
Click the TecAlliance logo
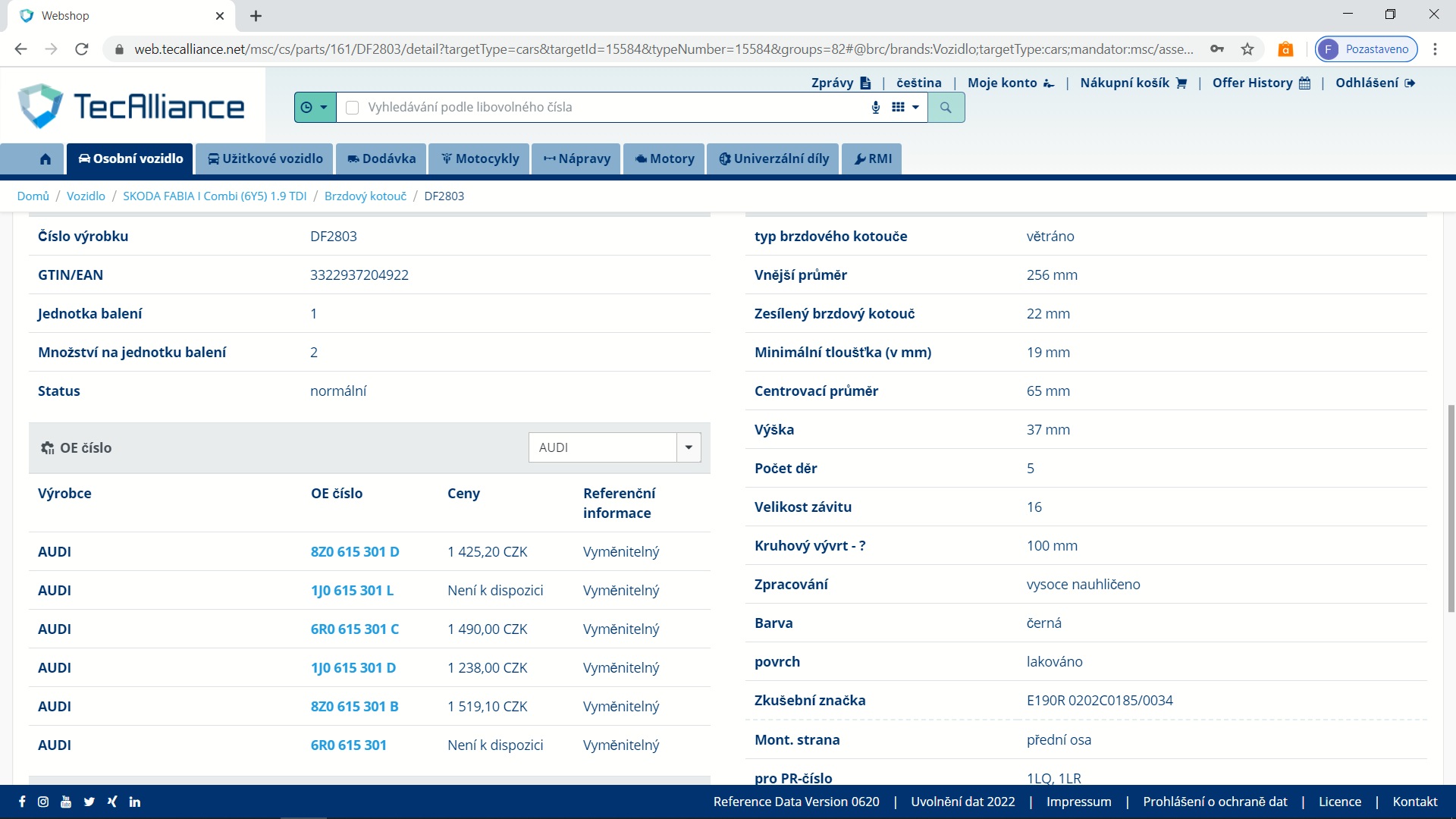click(131, 106)
